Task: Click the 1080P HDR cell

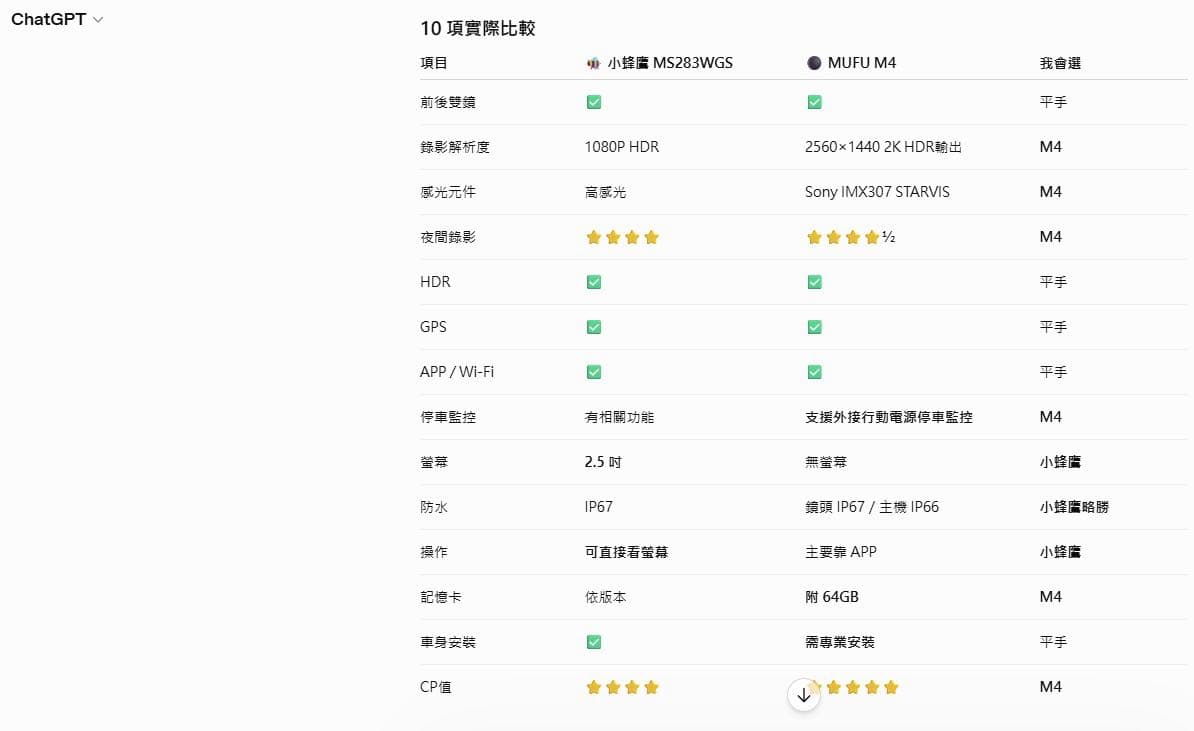Action: click(x=621, y=147)
